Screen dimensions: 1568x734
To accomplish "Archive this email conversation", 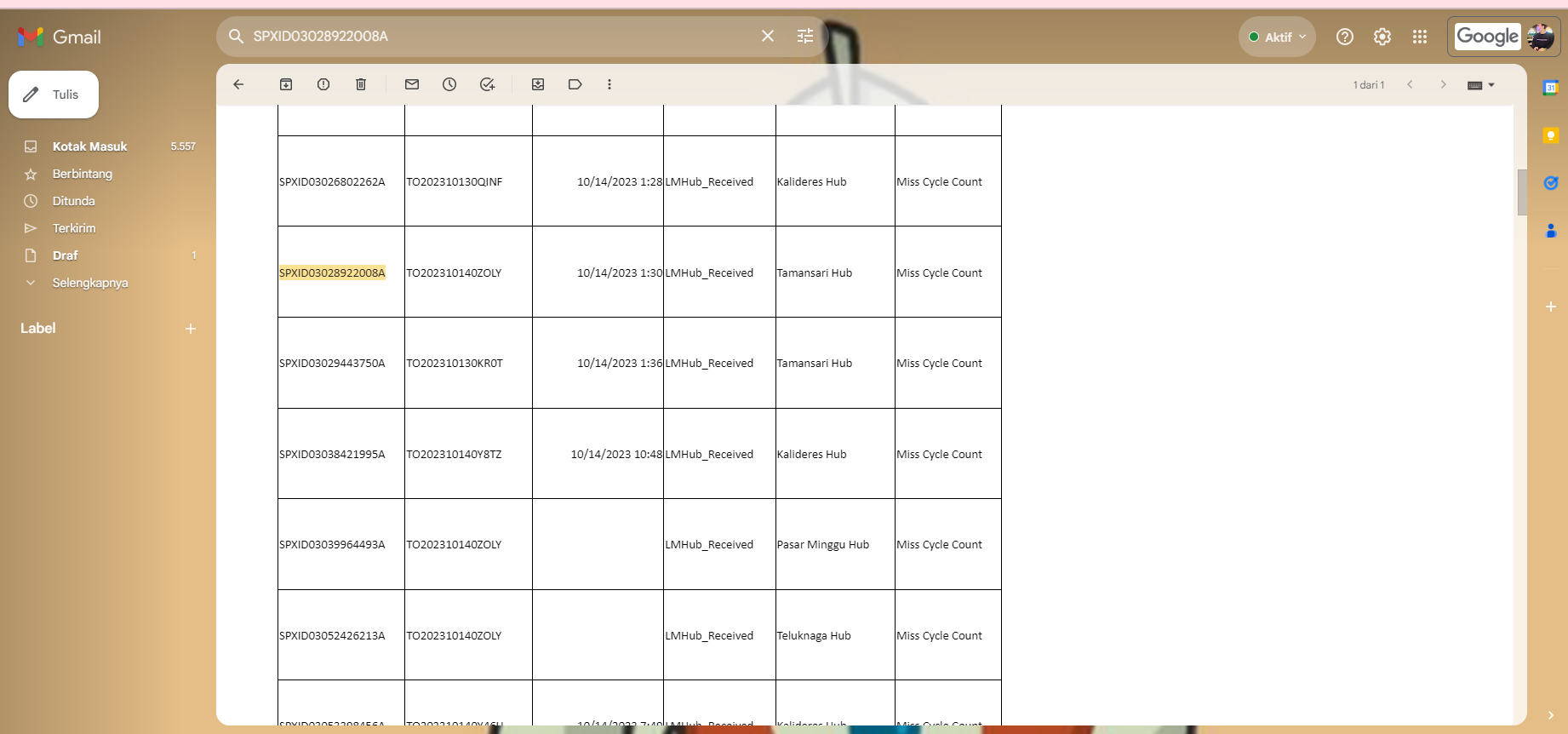I will [x=286, y=84].
